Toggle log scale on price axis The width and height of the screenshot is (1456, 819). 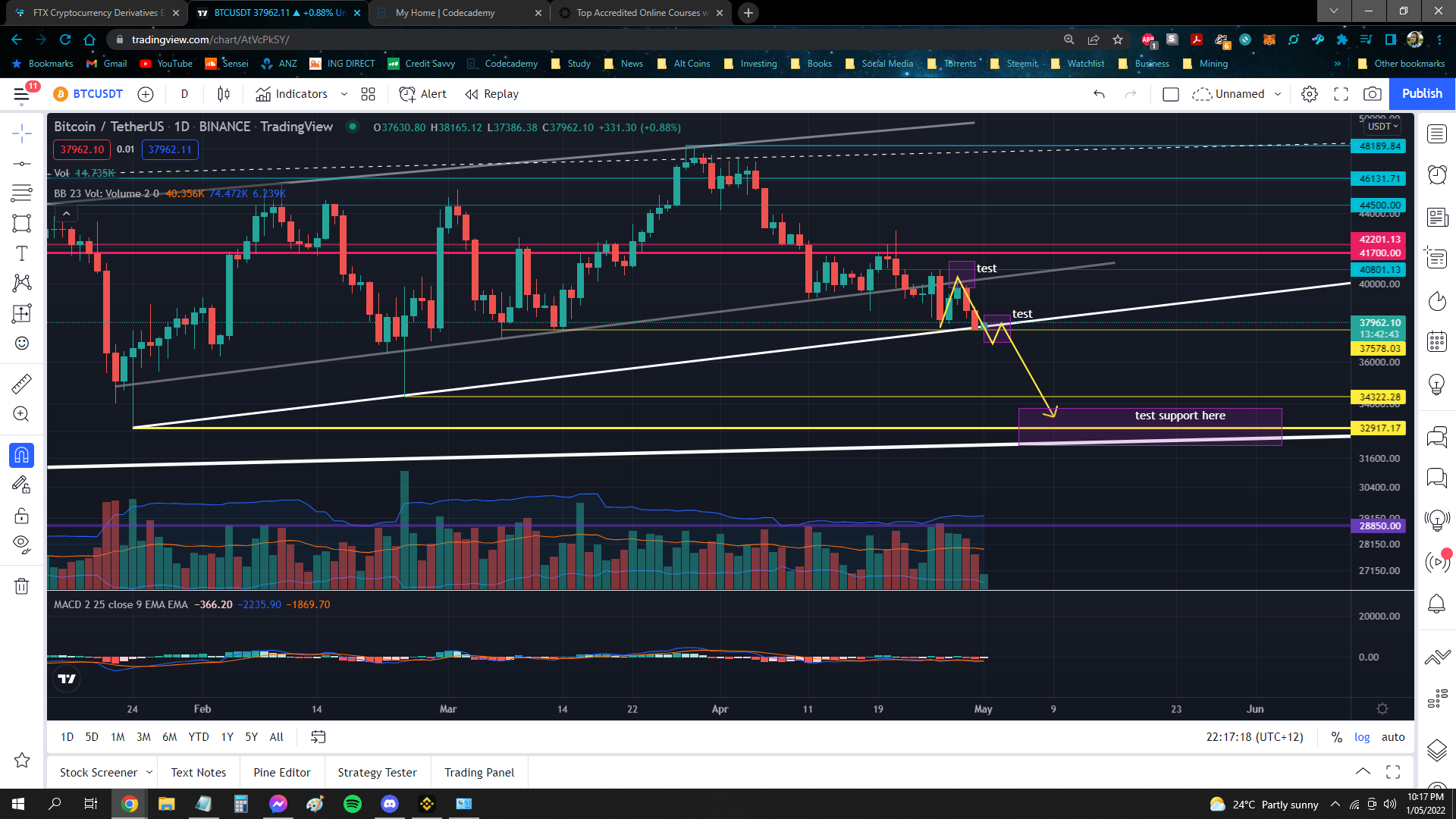(1362, 737)
